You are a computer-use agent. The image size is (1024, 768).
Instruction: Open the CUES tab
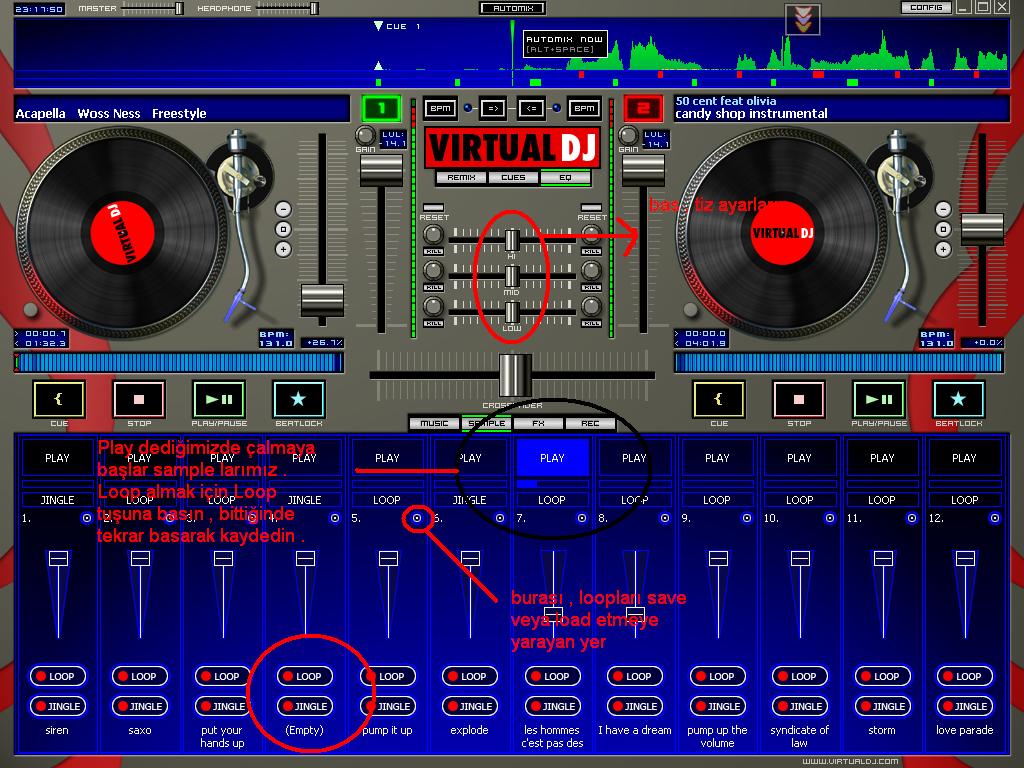[513, 178]
